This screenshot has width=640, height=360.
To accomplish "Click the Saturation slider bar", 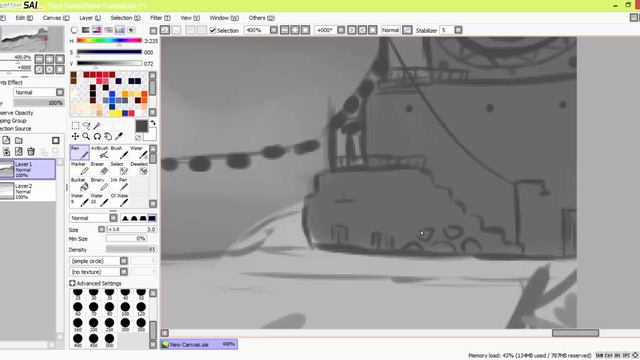I will [109, 52].
